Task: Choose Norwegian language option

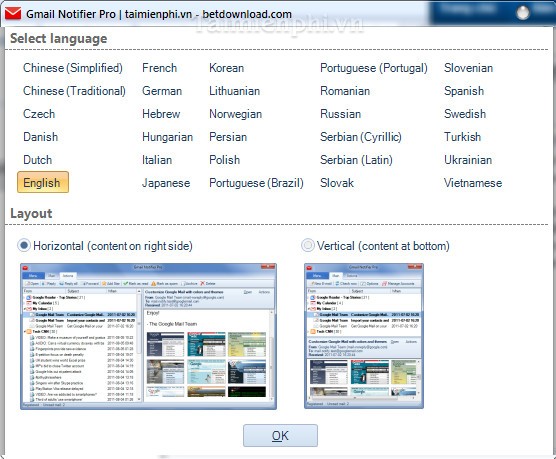Action: click(x=235, y=114)
